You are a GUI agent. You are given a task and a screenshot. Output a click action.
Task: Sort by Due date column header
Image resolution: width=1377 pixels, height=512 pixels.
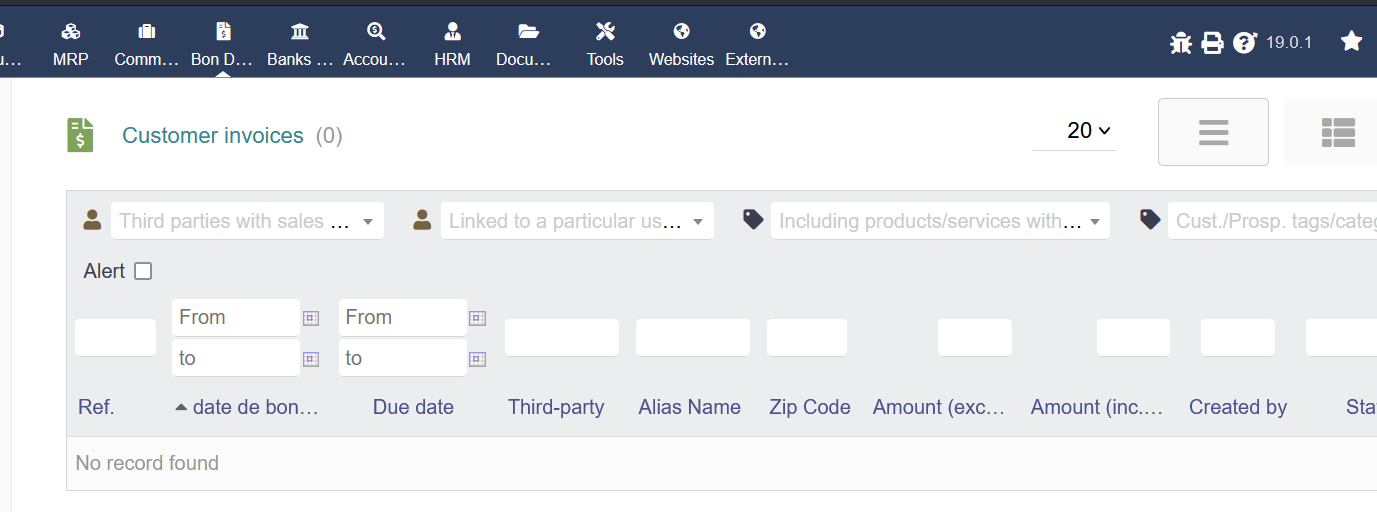point(413,407)
